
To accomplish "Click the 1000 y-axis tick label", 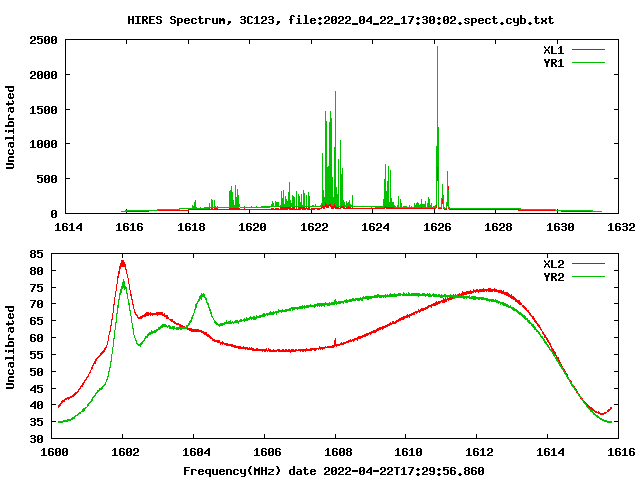I will click(x=43, y=144).
